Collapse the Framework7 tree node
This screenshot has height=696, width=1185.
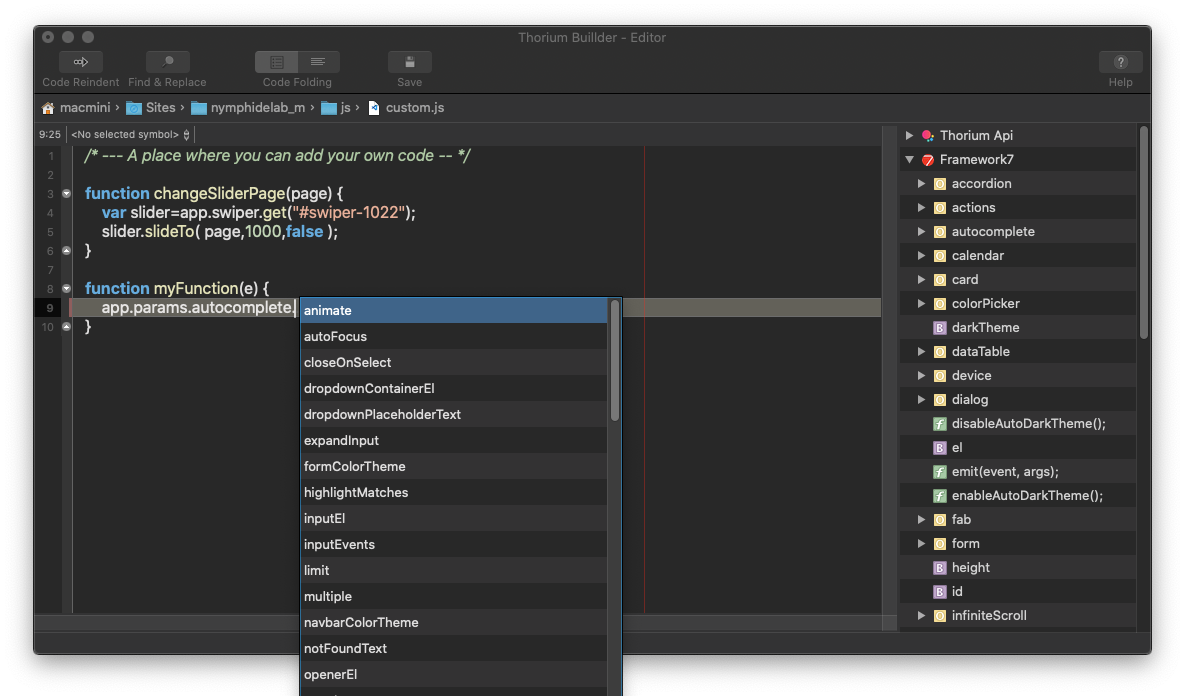(909, 160)
